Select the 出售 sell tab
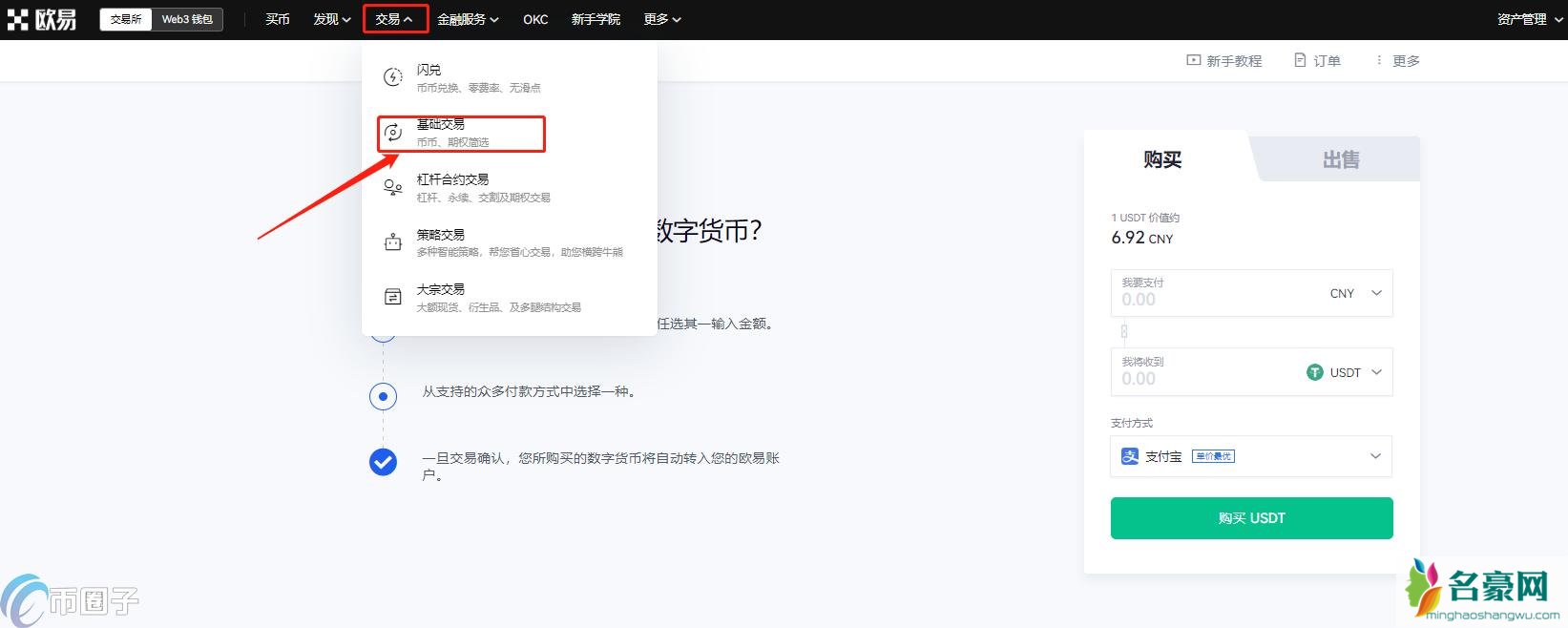 (1340, 159)
